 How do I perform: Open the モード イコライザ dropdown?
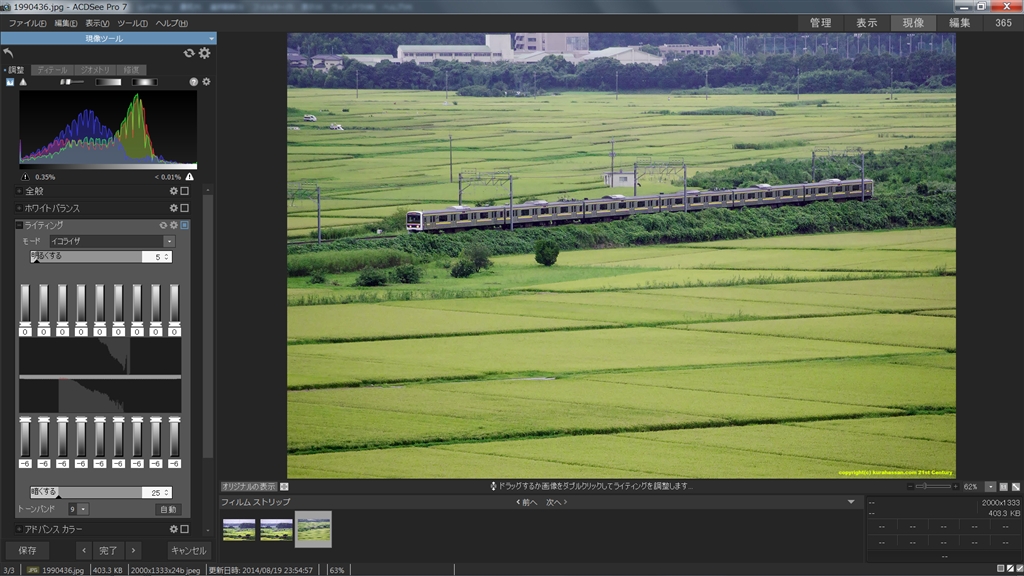point(112,241)
